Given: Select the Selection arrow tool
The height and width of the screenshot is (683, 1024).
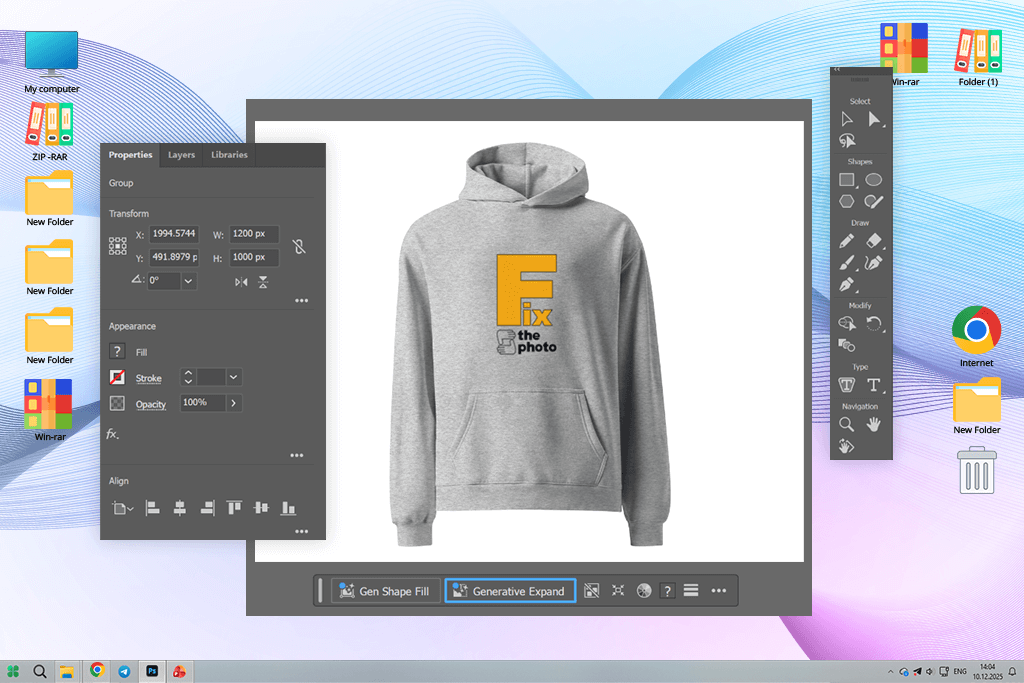Looking at the screenshot, I should [846, 119].
